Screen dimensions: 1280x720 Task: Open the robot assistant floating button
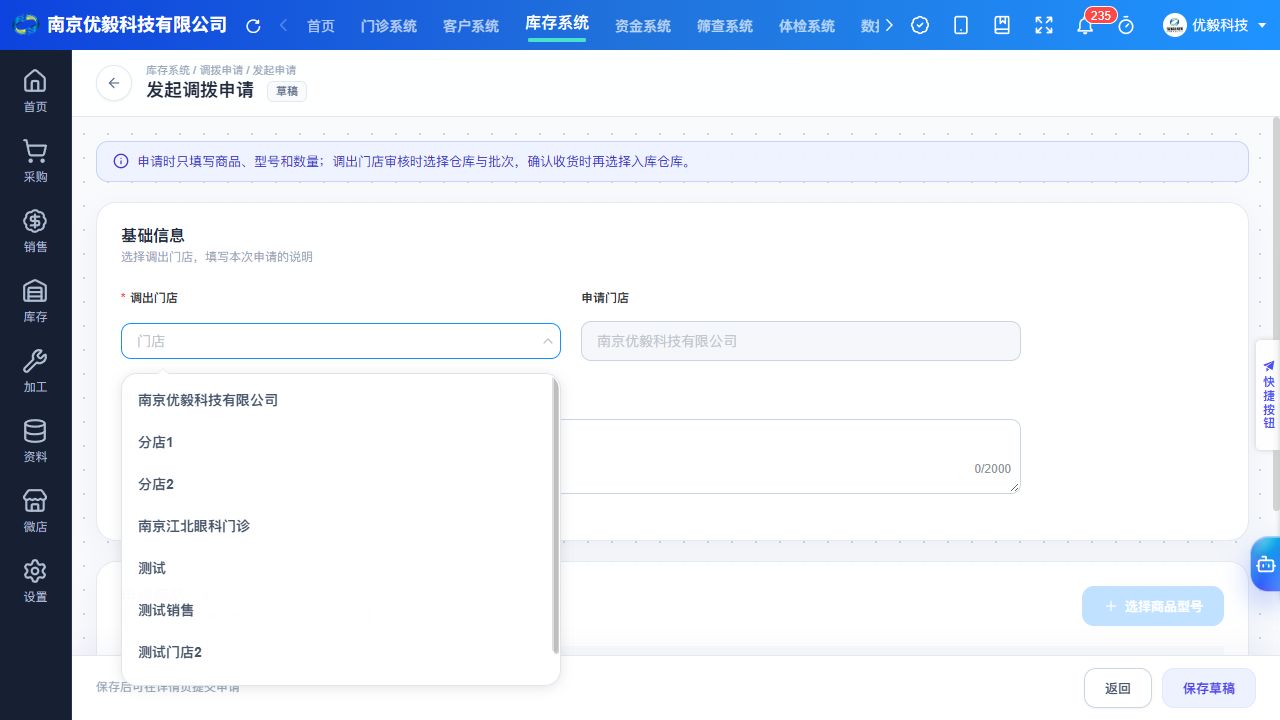[1265, 564]
